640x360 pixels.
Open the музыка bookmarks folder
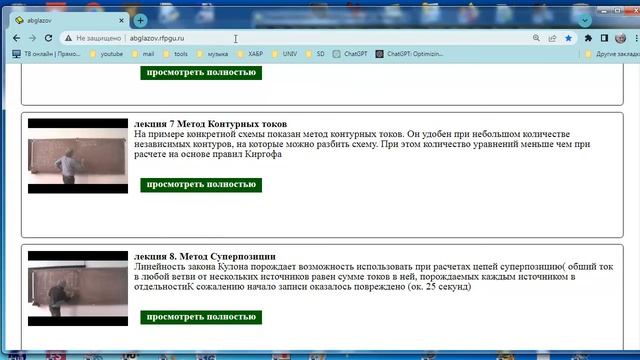click(x=212, y=54)
